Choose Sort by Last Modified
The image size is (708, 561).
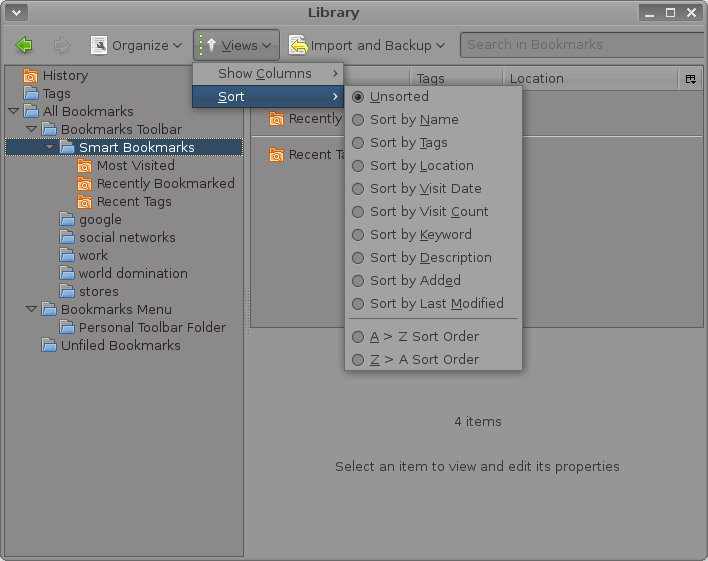tap(433, 304)
